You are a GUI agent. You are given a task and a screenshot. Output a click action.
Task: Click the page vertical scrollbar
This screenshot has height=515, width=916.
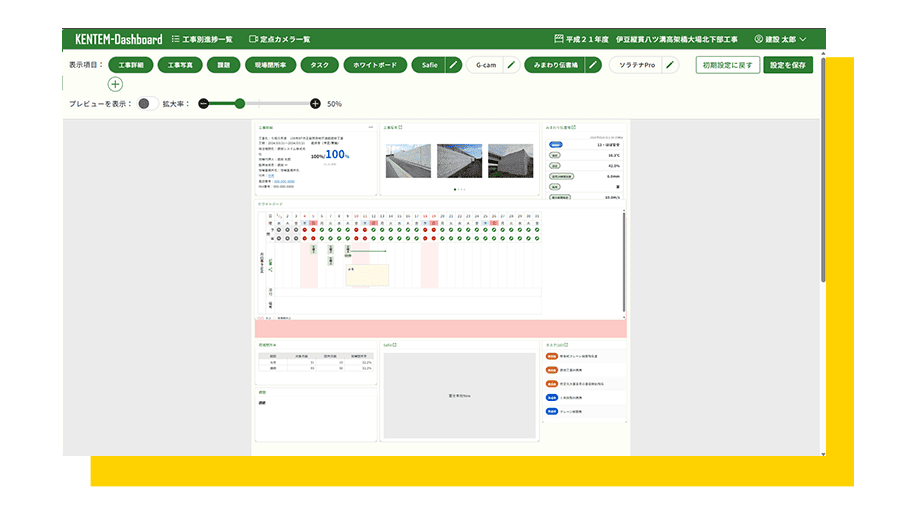tap(823, 169)
